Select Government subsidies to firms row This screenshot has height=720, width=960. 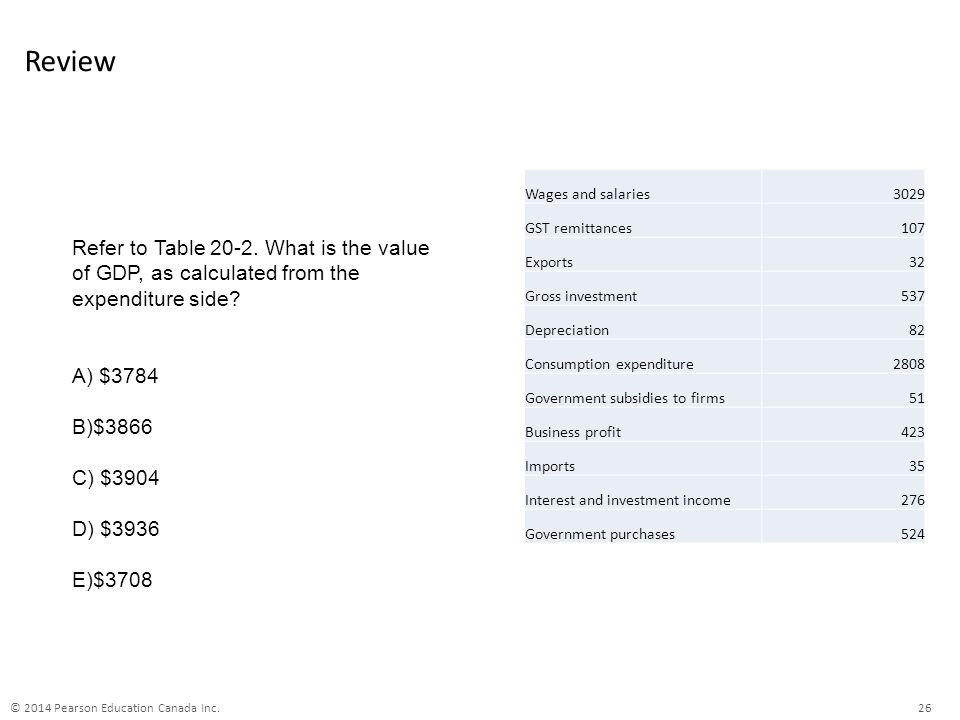[x=724, y=398]
